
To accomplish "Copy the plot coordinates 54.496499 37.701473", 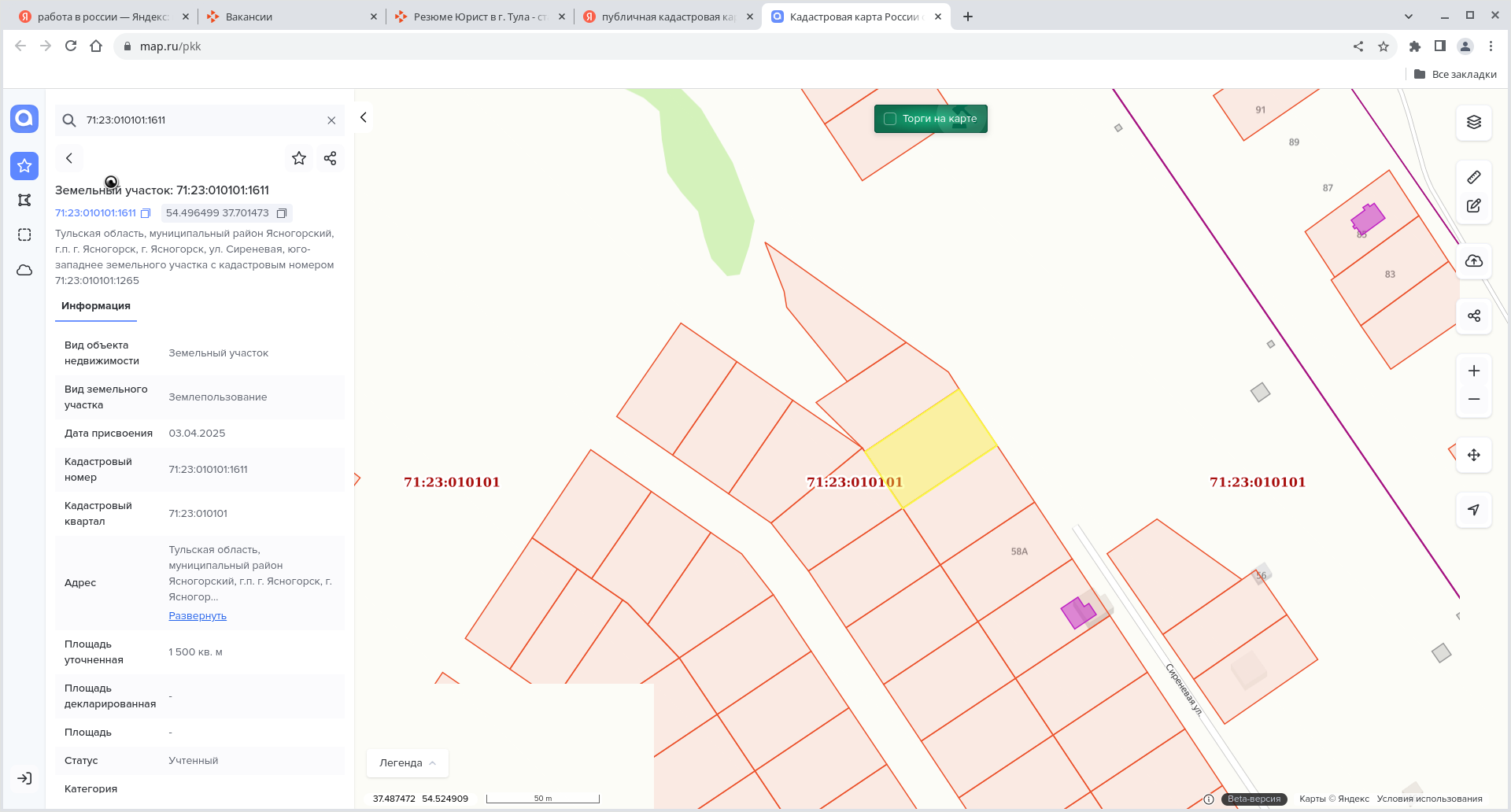I will pos(282,213).
